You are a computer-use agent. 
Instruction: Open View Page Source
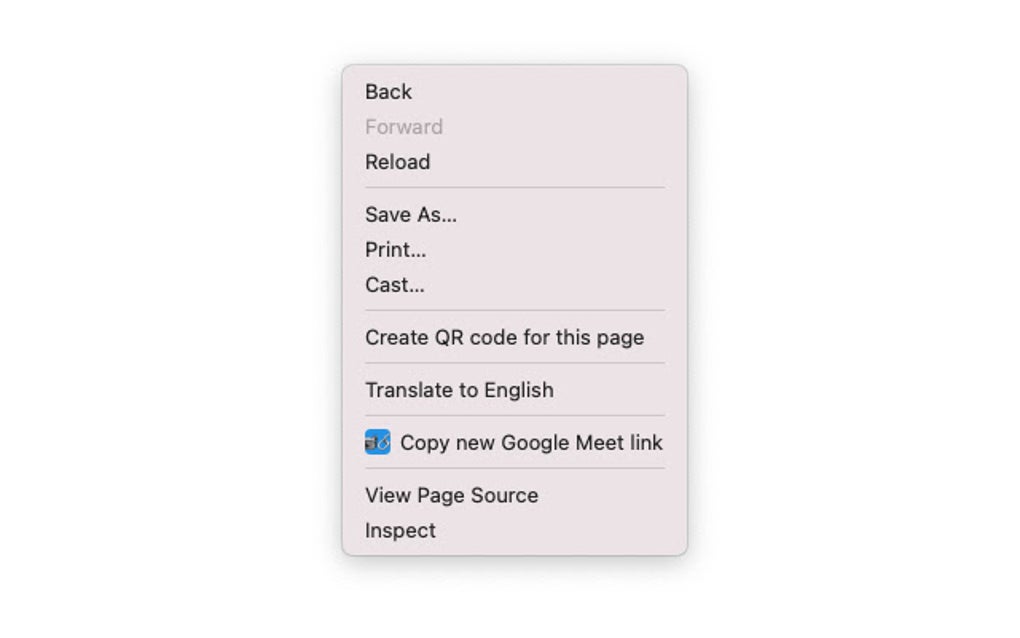(x=451, y=495)
